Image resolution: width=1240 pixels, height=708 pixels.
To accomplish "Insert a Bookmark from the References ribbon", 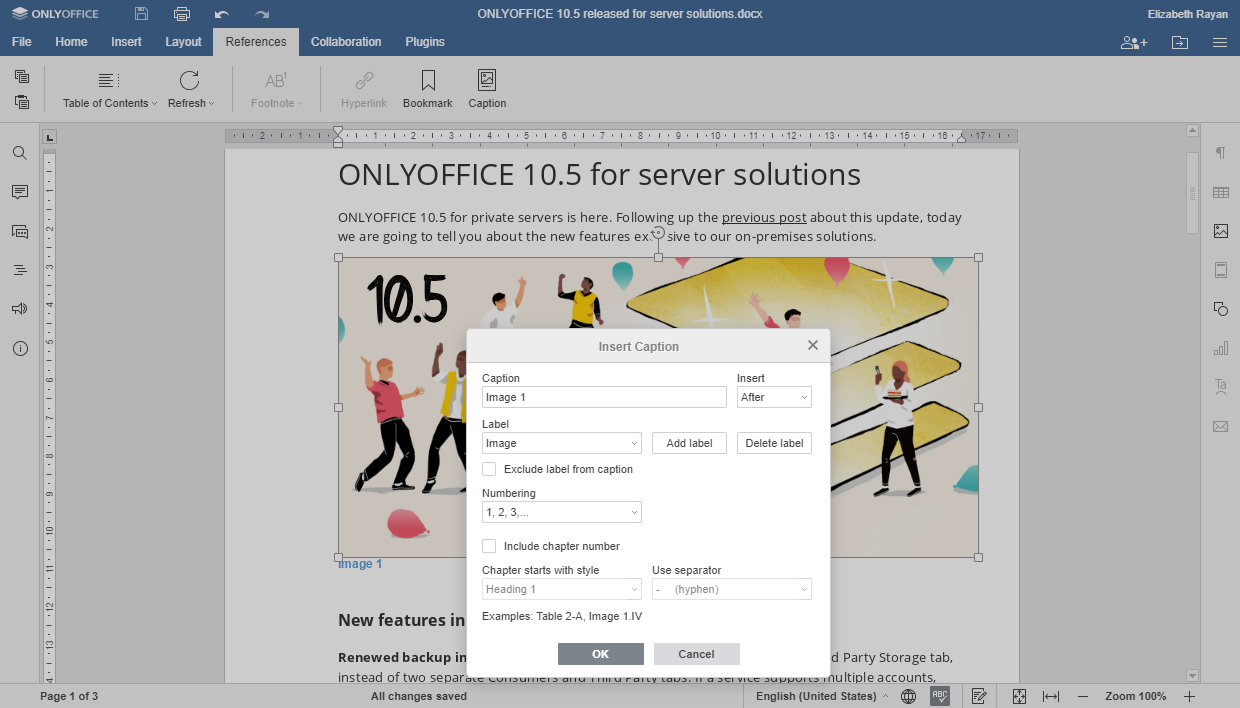I will click(427, 89).
